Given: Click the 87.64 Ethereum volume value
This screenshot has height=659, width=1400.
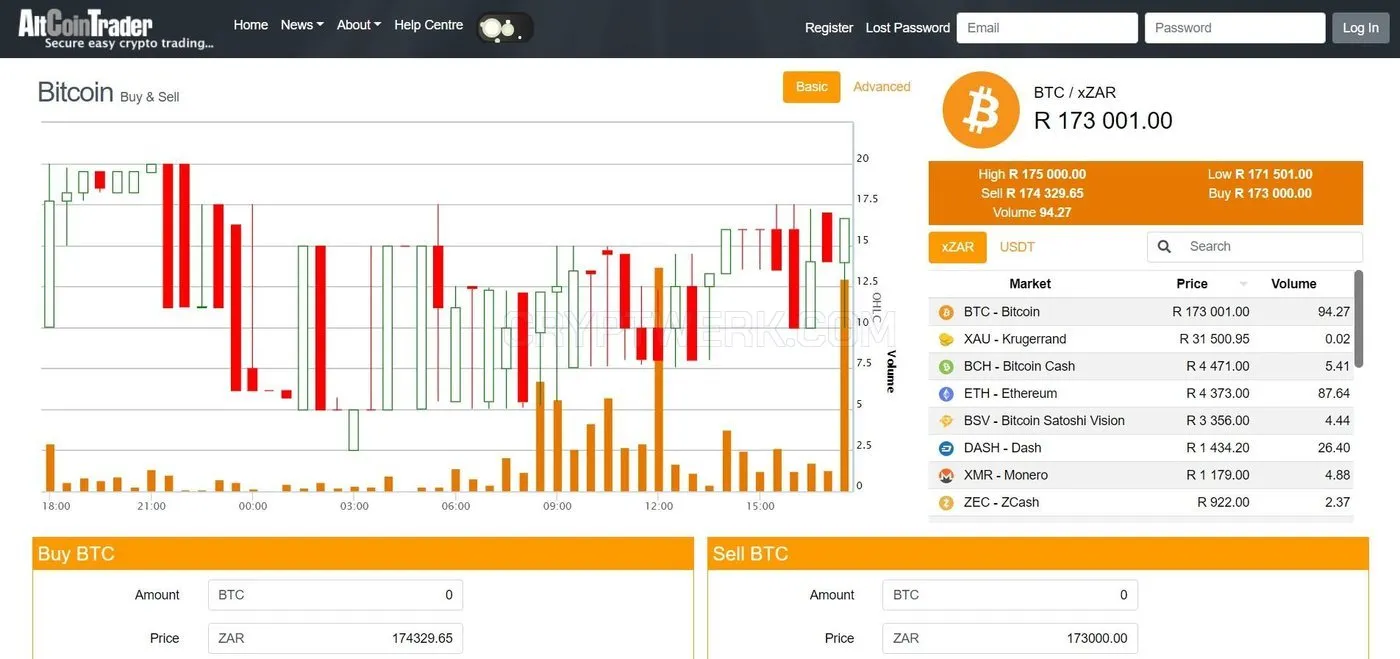Looking at the screenshot, I should point(1334,394).
